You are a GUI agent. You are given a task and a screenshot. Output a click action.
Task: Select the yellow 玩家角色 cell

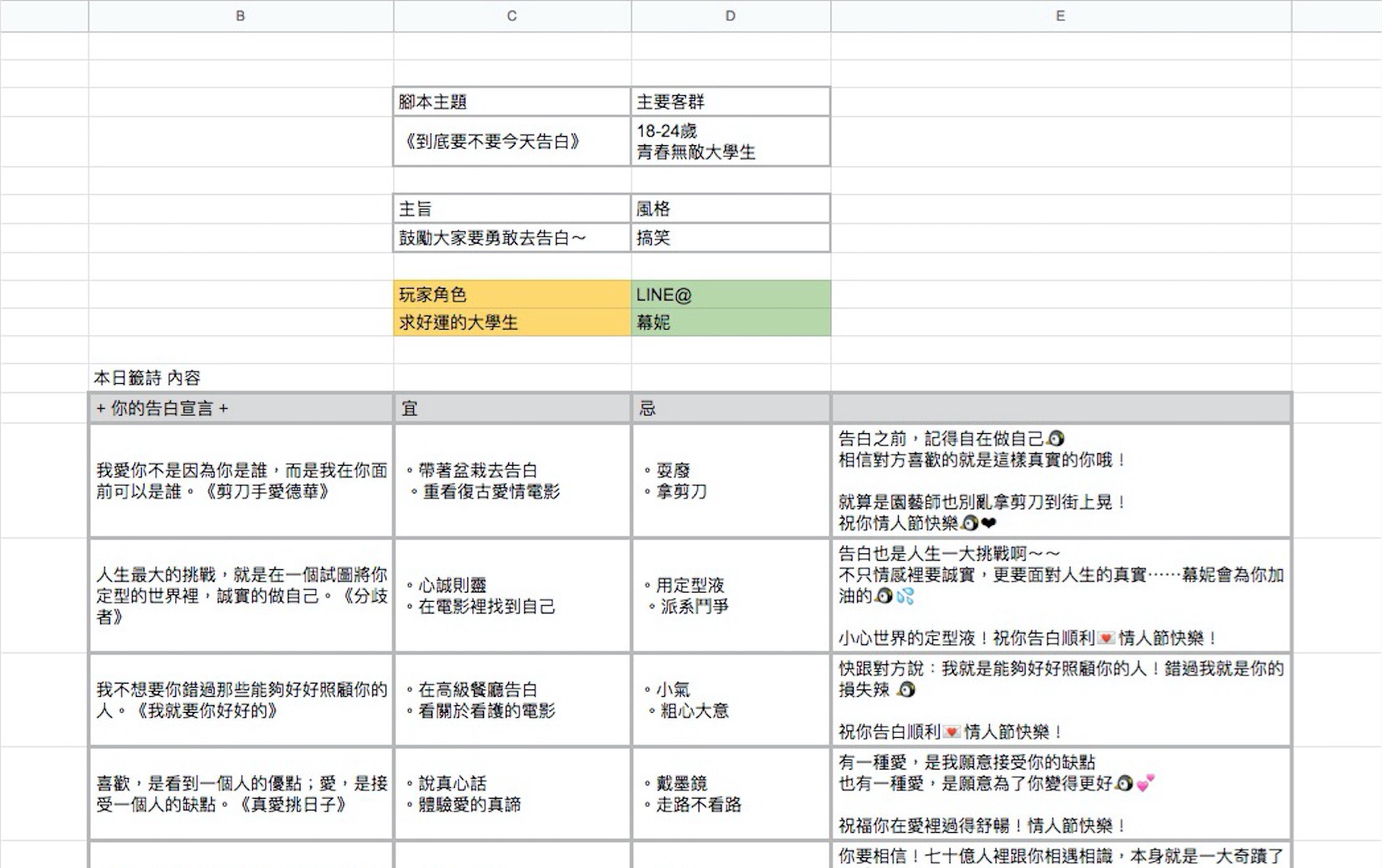point(512,295)
